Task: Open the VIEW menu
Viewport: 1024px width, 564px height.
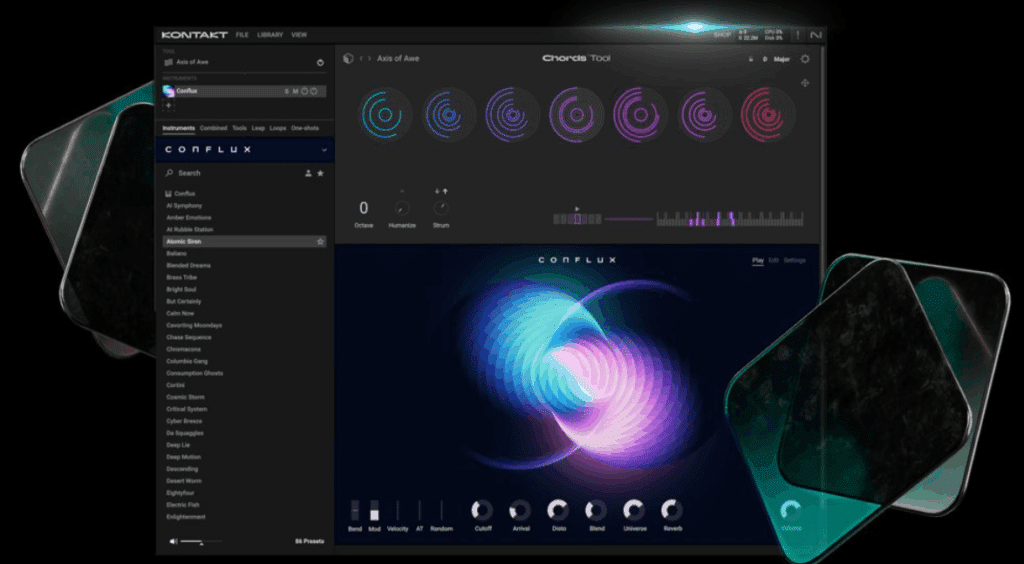Action: point(299,35)
